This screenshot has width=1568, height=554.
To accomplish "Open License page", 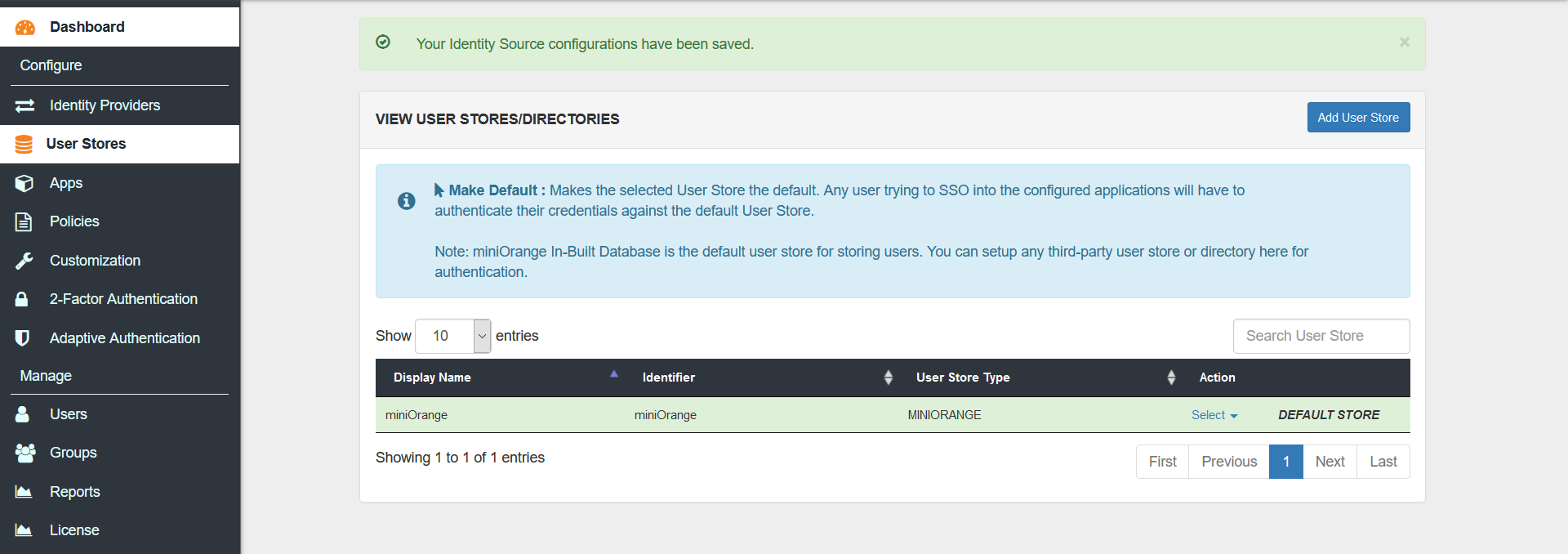I will [x=120, y=530].
